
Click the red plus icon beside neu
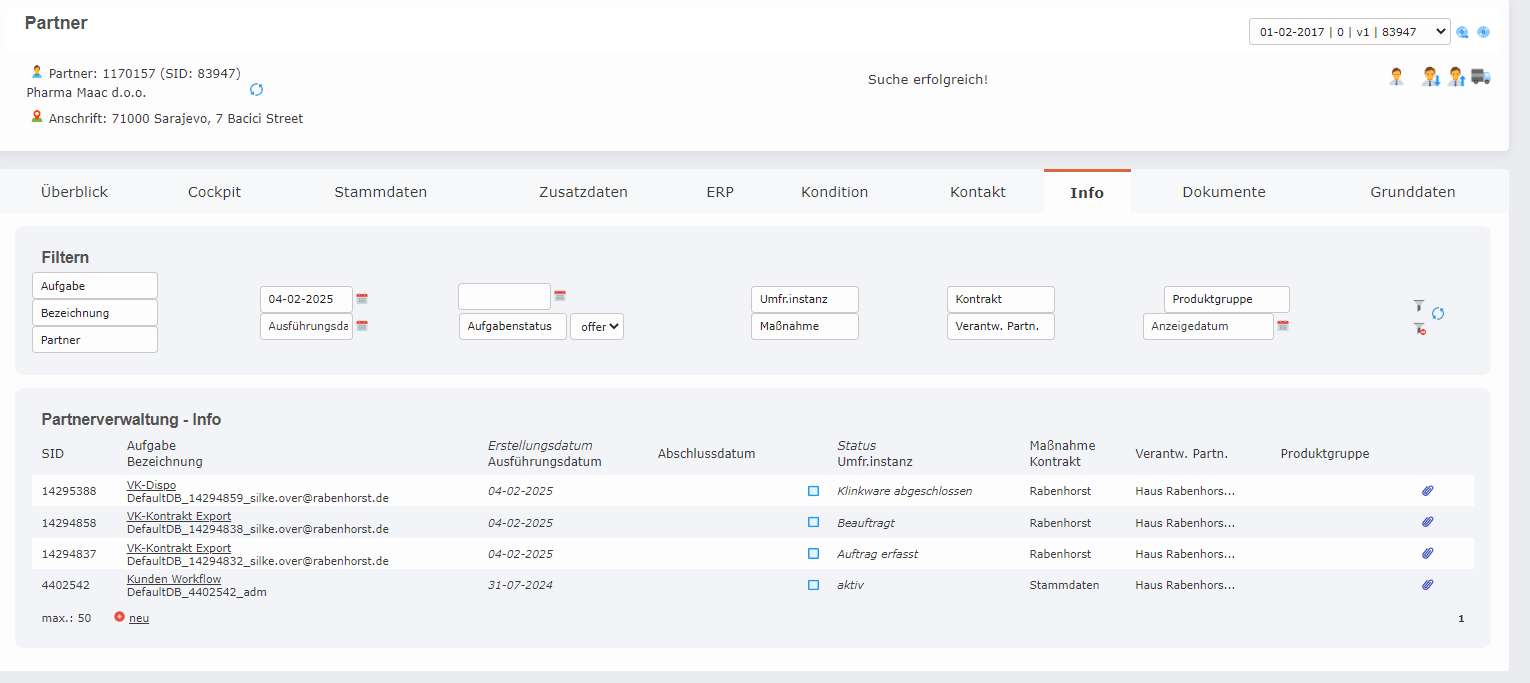tap(120, 617)
